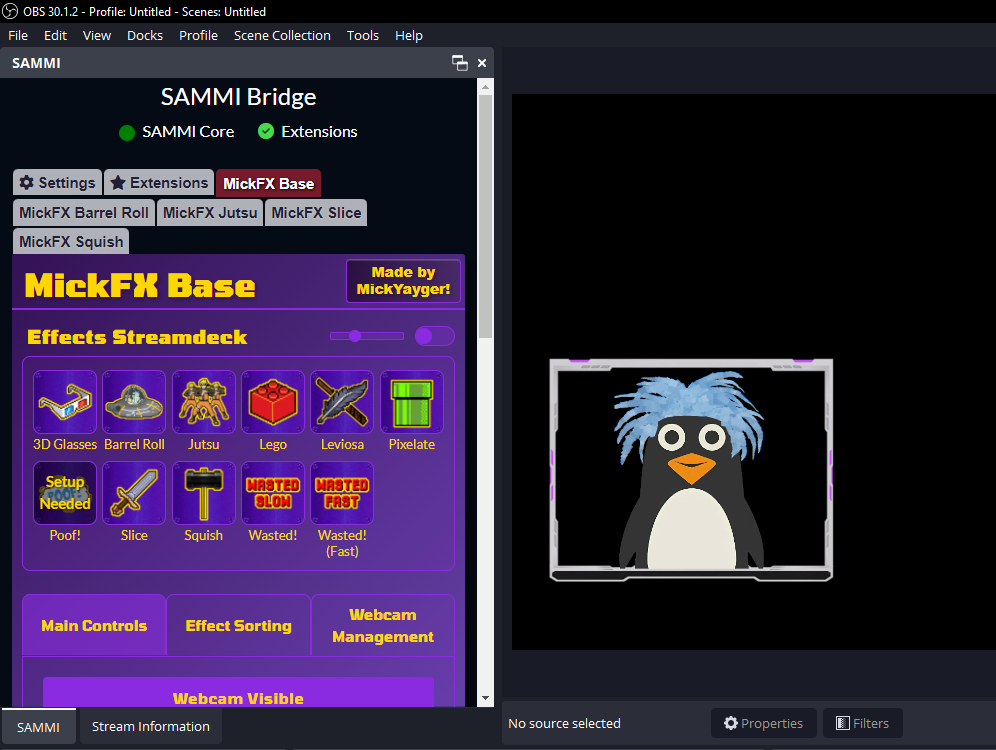This screenshot has height=750, width=996.
Task: Trigger the Barrel Roll UFO effect icon
Action: [134, 402]
